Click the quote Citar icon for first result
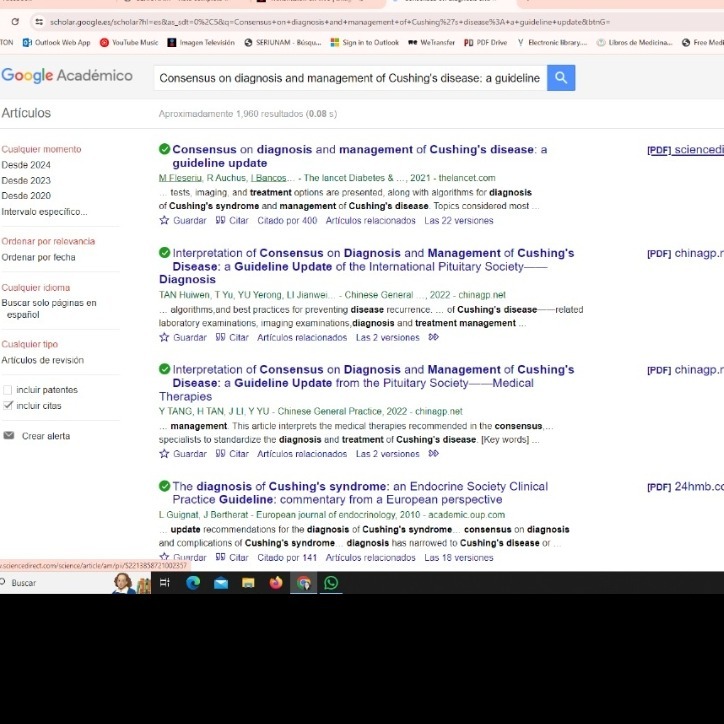The width and height of the screenshot is (724, 724). pyautogui.click(x=220, y=220)
